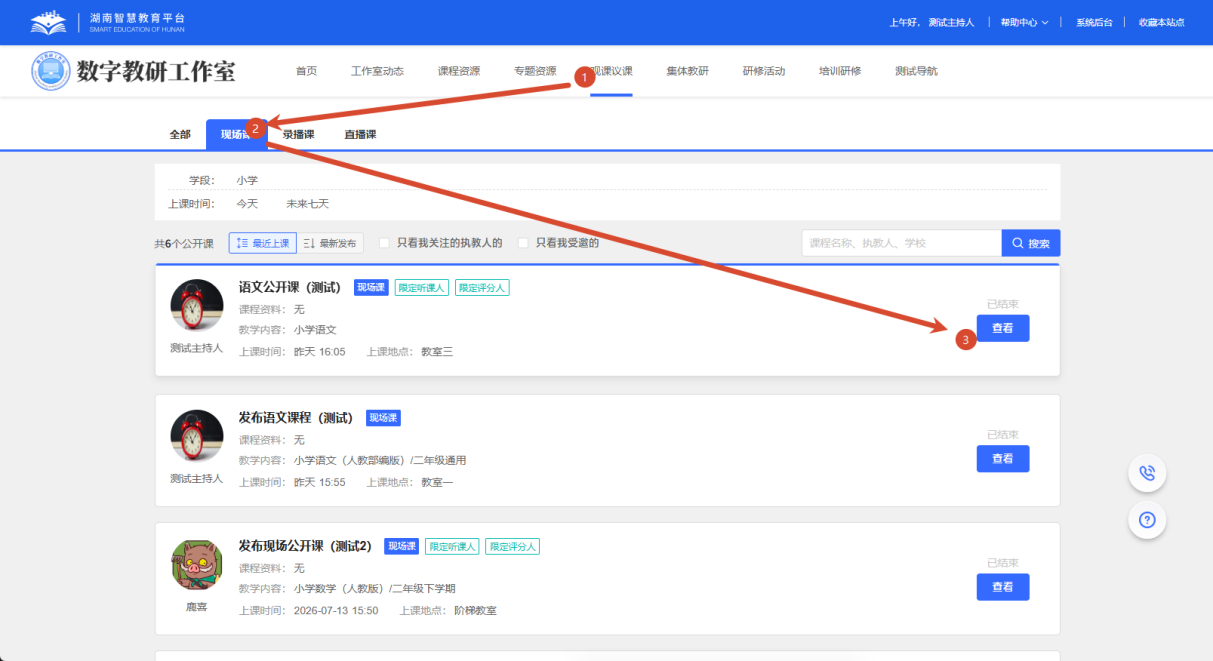Switch to the 录播课 tab
This screenshot has width=1213, height=661.
pyautogui.click(x=298, y=134)
